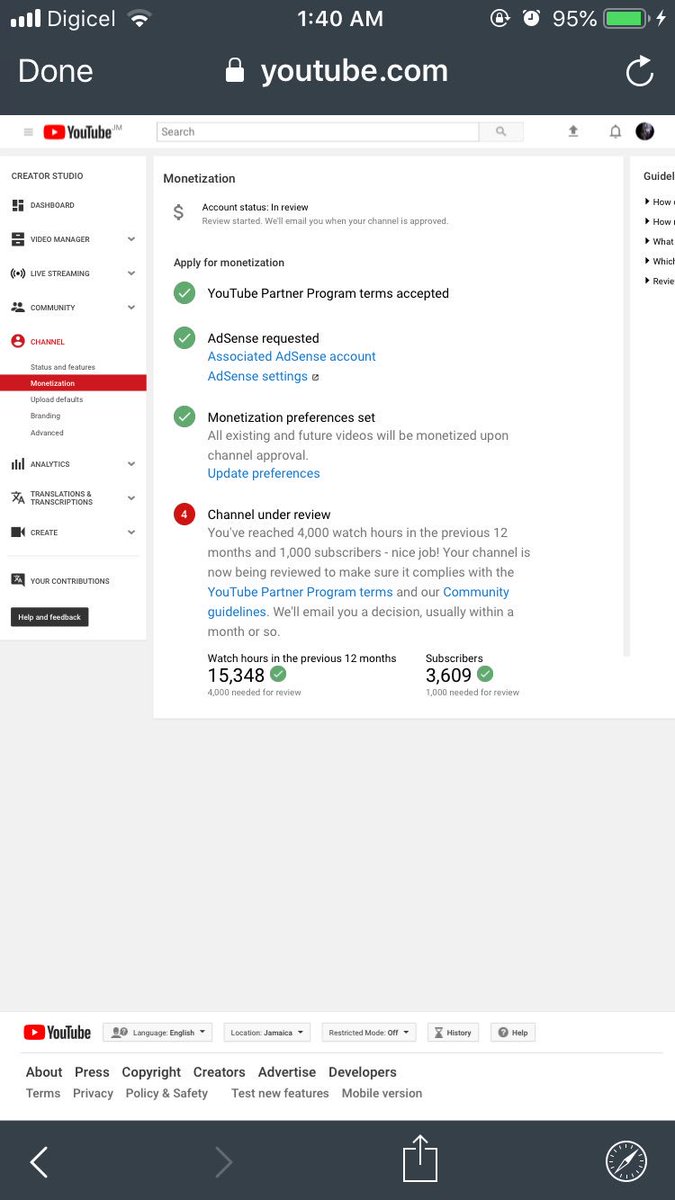
Task: Expand the Create section chevron
Action: 131,532
